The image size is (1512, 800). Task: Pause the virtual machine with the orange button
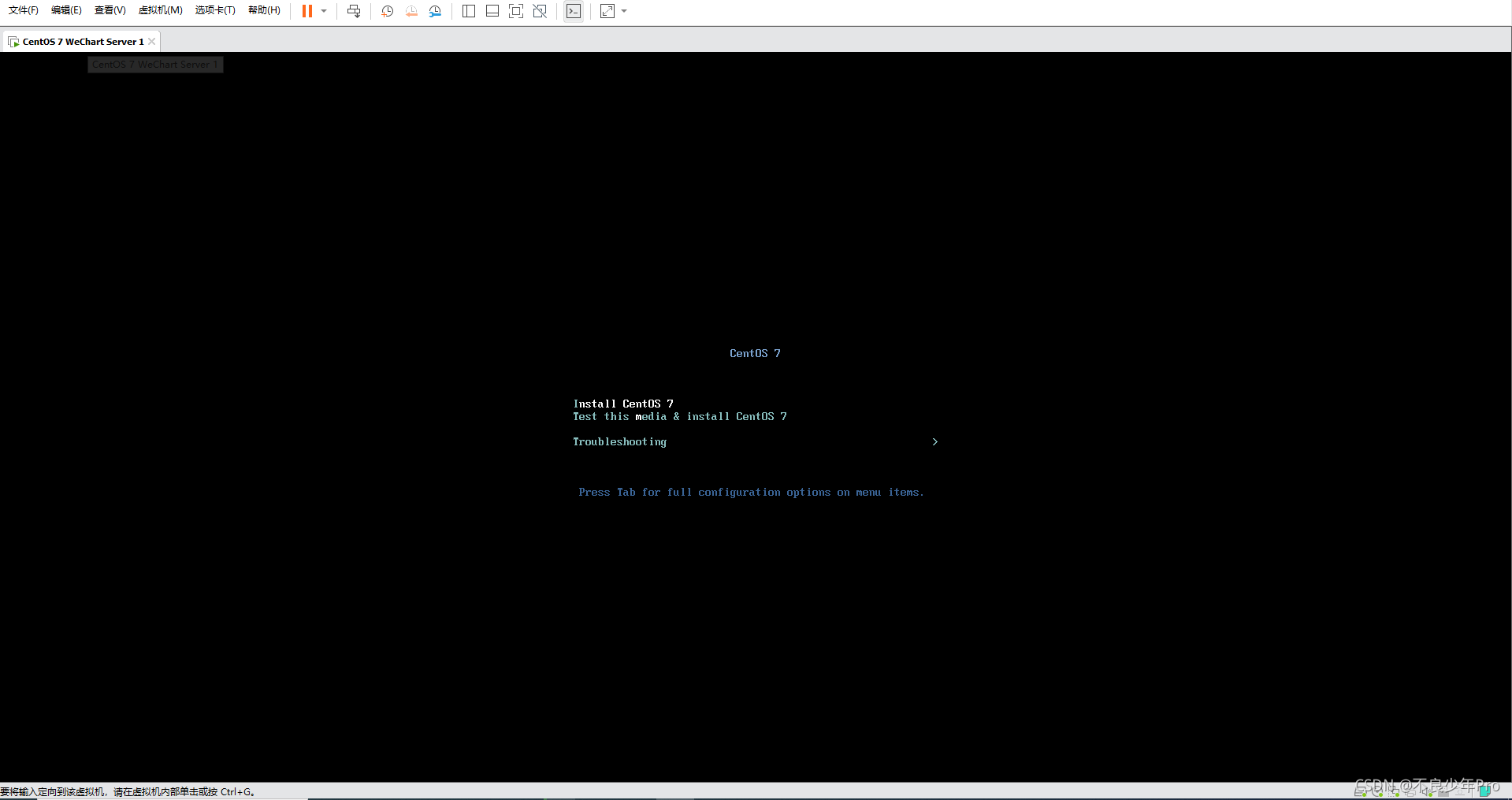tap(307, 11)
